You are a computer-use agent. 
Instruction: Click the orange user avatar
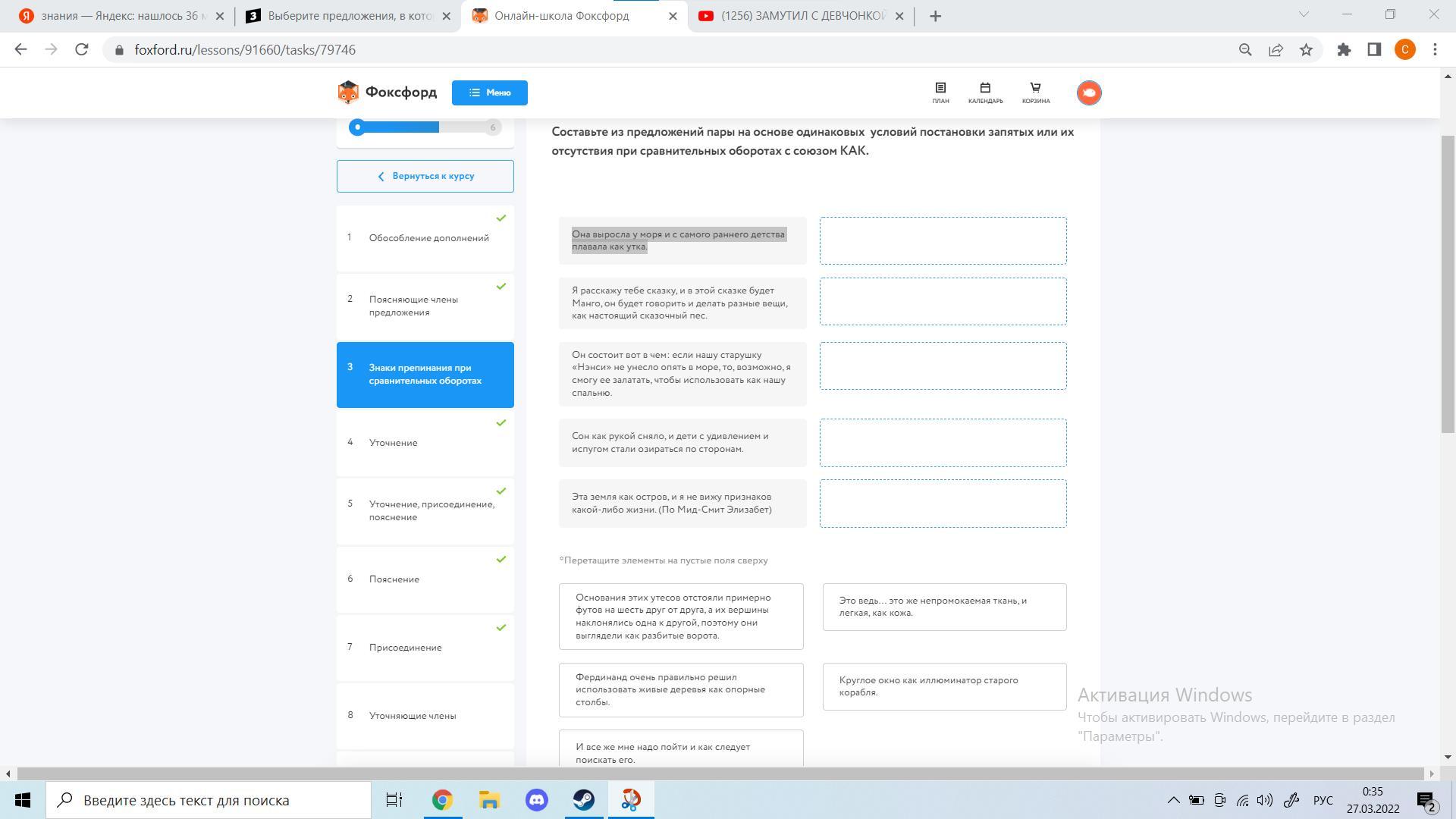[1089, 93]
